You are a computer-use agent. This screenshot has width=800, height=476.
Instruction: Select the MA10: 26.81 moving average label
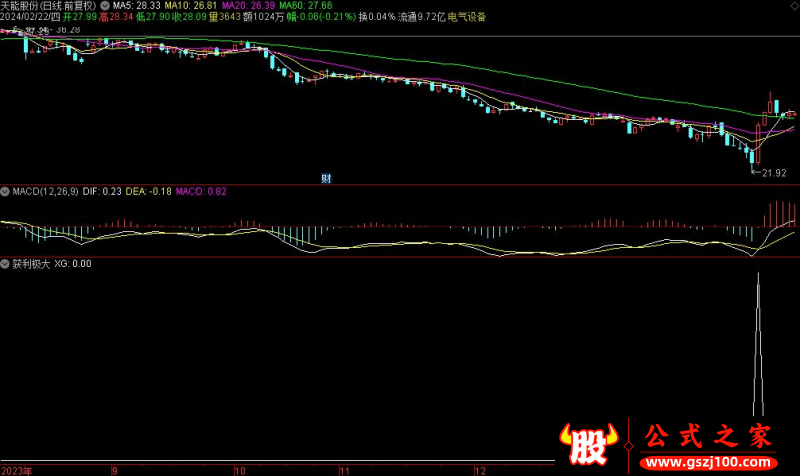(191, 5)
